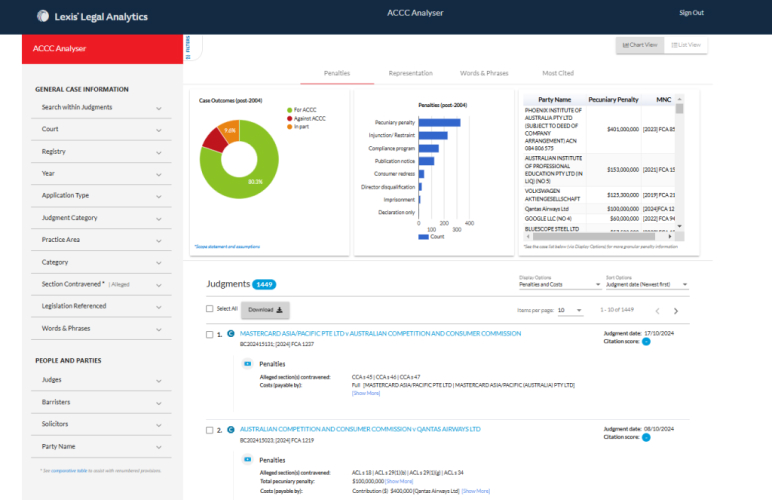Expand the Court filter
Viewport: 772px width, 500px height.
[101, 129]
